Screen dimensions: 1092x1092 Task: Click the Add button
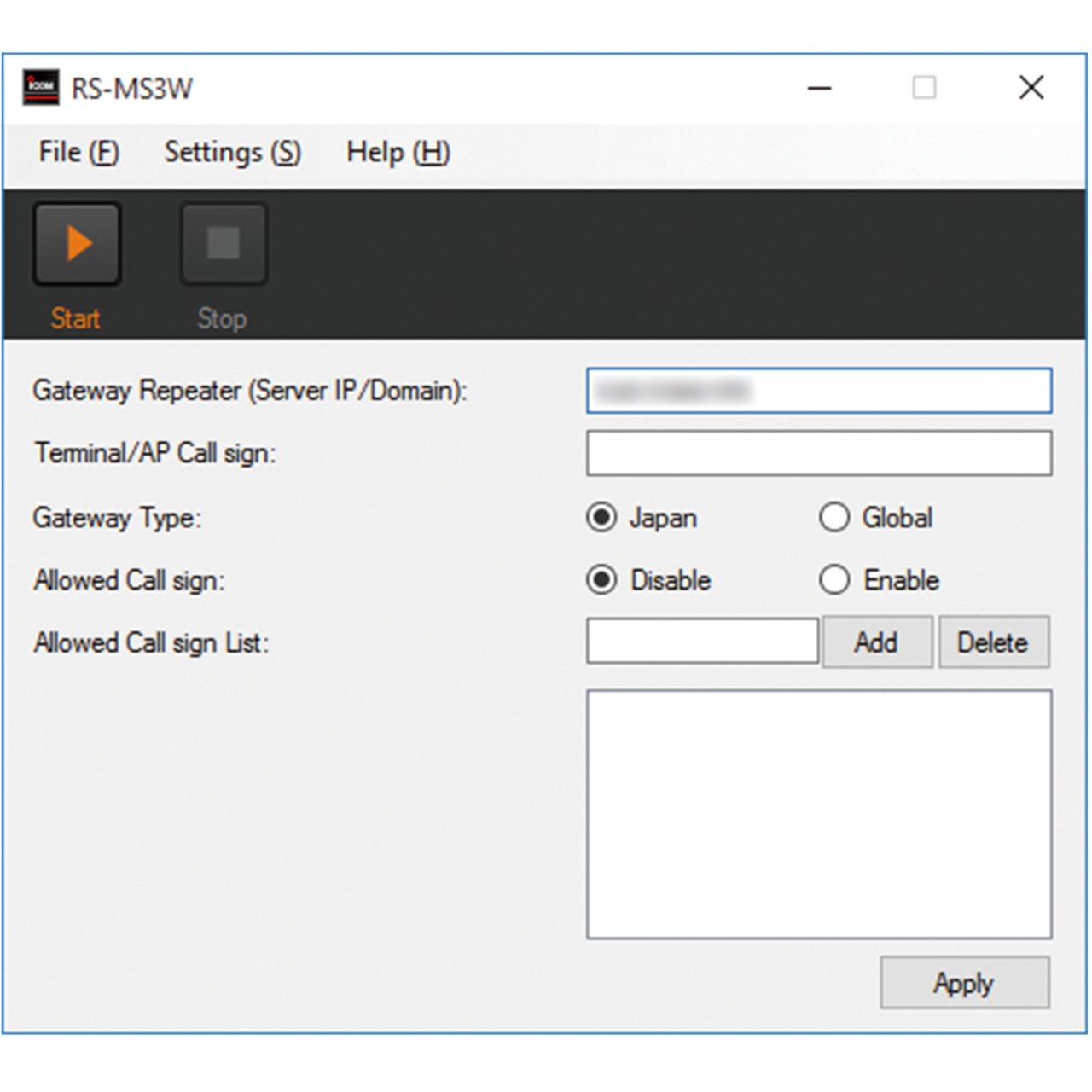877,642
